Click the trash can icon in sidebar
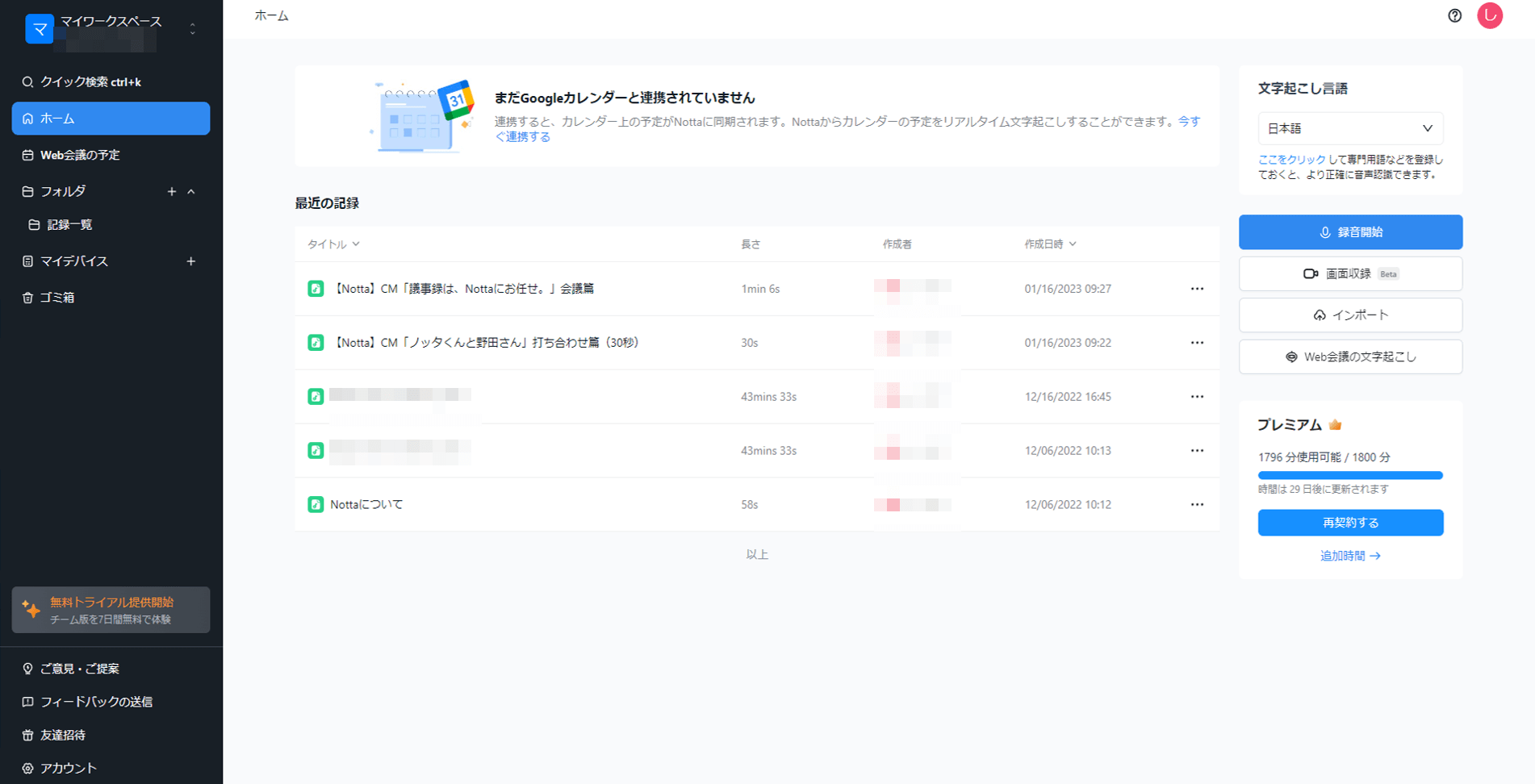 pos(27,298)
